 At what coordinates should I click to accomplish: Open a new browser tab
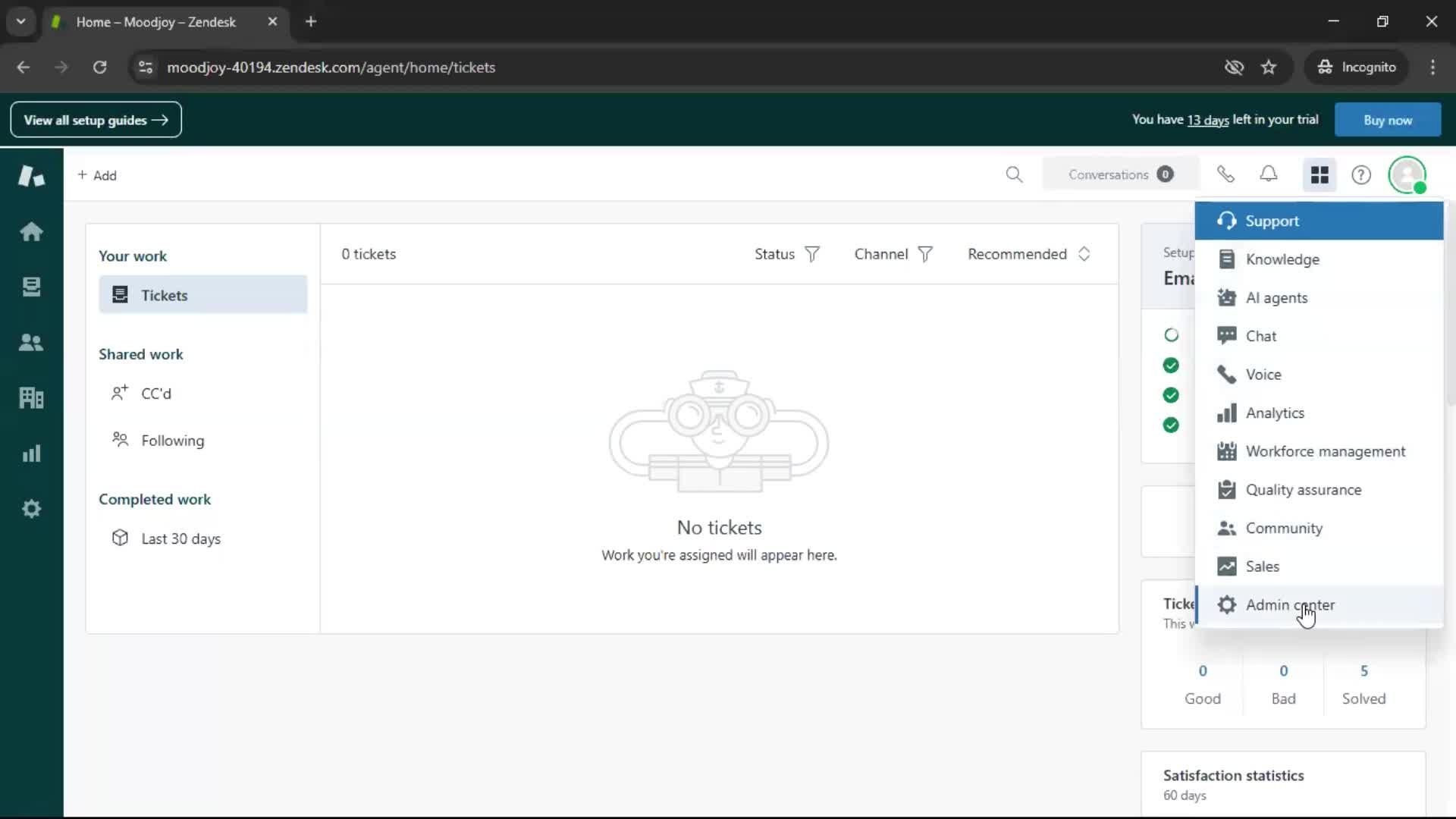pyautogui.click(x=311, y=22)
